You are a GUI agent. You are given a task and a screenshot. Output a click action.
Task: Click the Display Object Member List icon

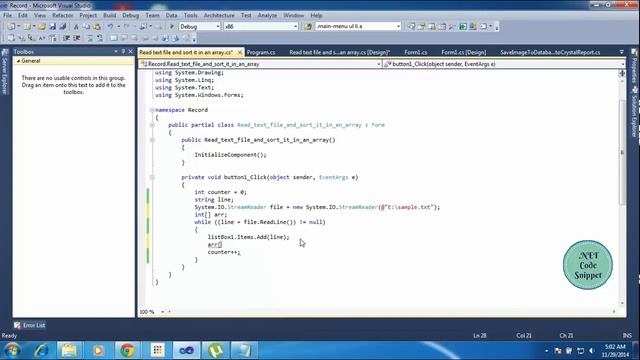11,38
